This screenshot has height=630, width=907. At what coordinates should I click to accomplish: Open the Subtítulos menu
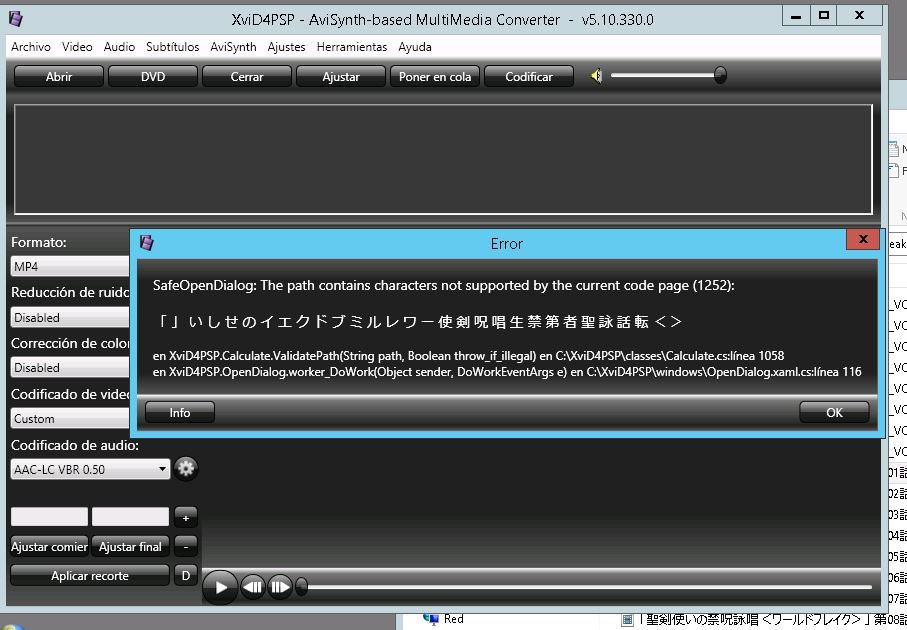tap(172, 47)
